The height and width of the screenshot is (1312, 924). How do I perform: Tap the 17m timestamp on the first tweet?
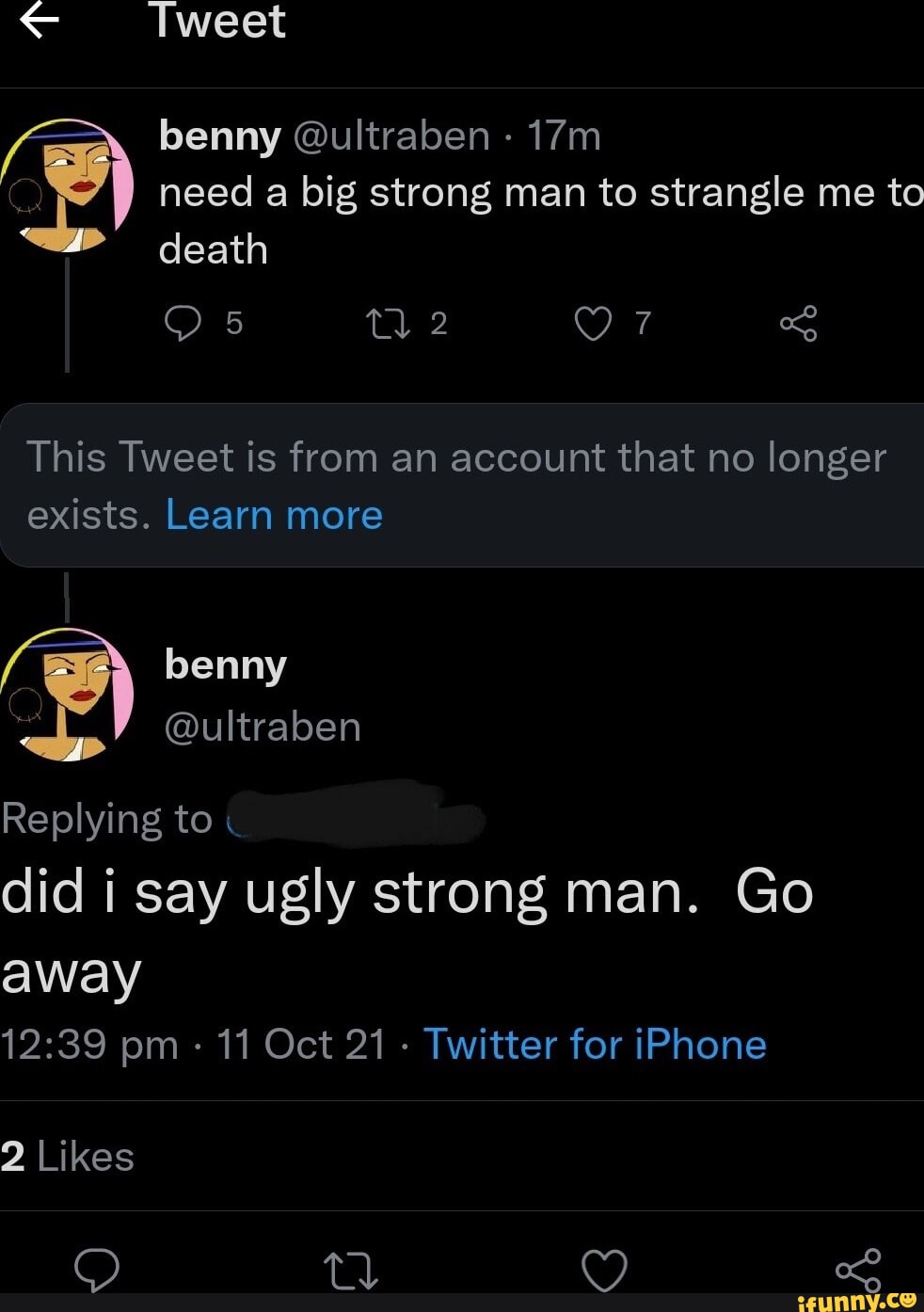click(x=564, y=136)
